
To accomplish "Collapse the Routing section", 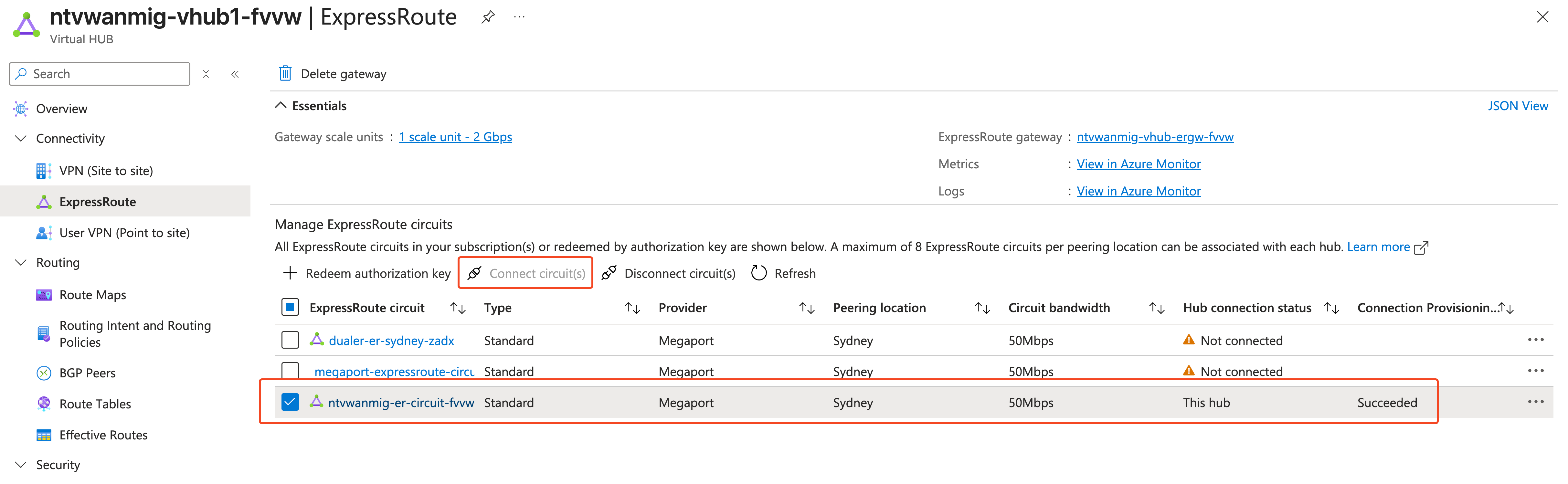I will point(21,262).
